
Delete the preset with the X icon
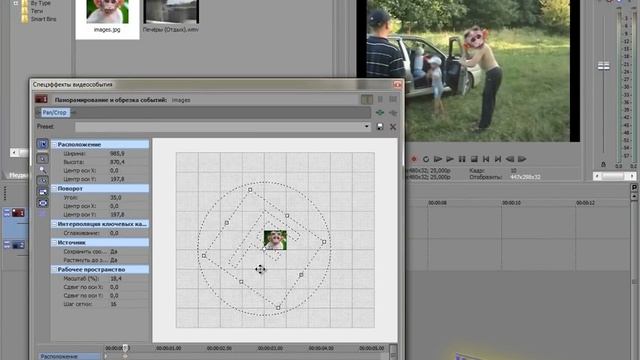[393, 127]
